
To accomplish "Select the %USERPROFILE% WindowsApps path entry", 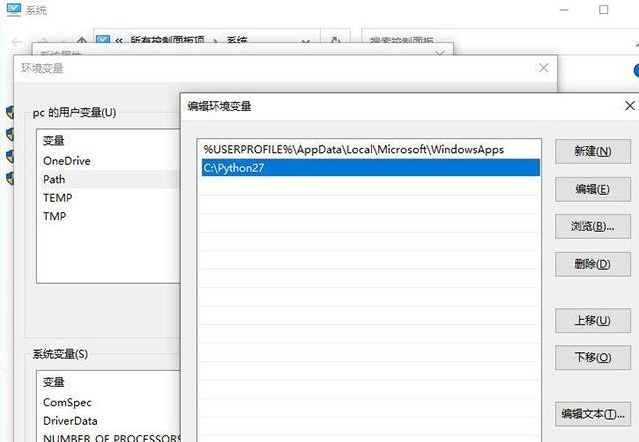I will coord(353,149).
